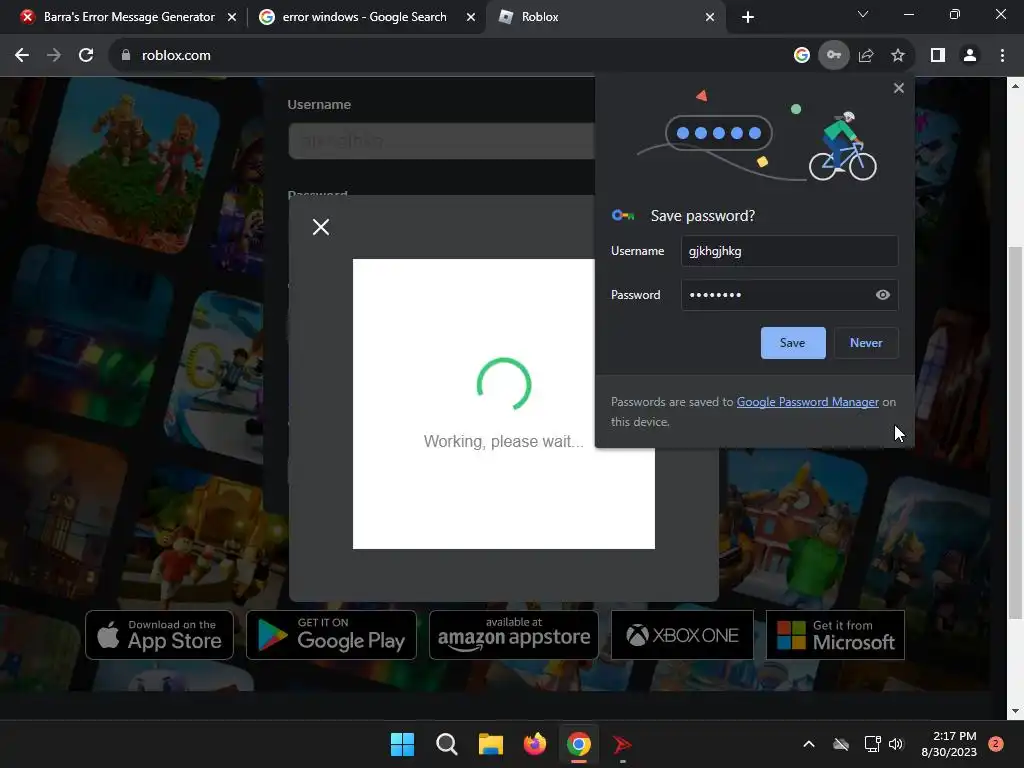Open Windows taskbar search
The image size is (1024, 768).
(x=447, y=744)
